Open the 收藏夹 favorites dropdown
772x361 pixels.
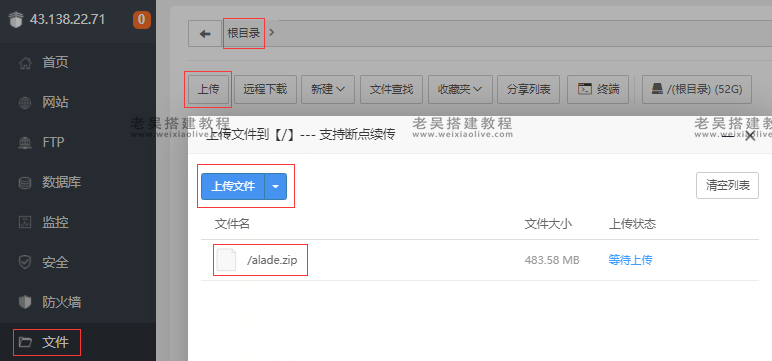point(460,89)
